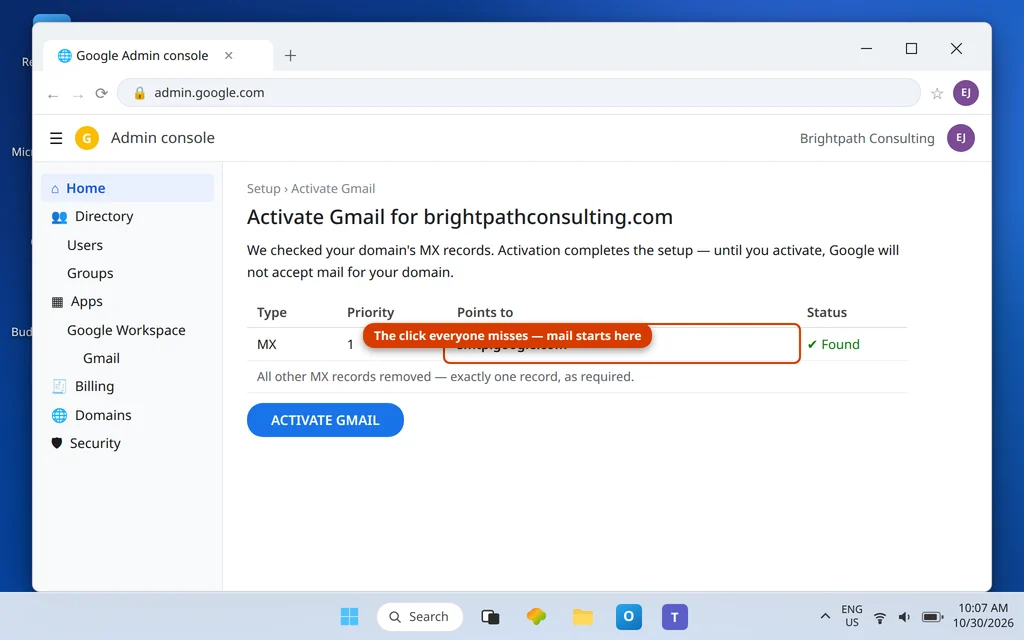The image size is (1024, 640).
Task: Click the Setup breadcrumb link
Action: 263,189
